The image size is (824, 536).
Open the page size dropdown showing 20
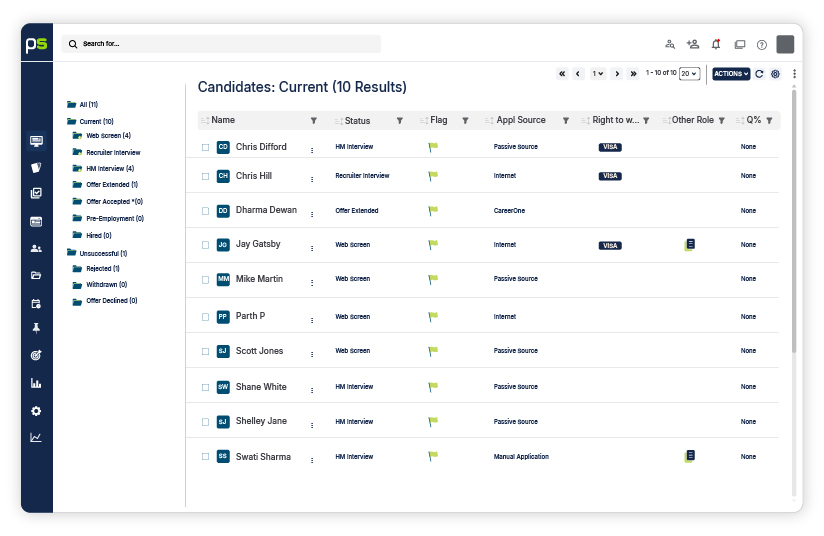tap(689, 74)
